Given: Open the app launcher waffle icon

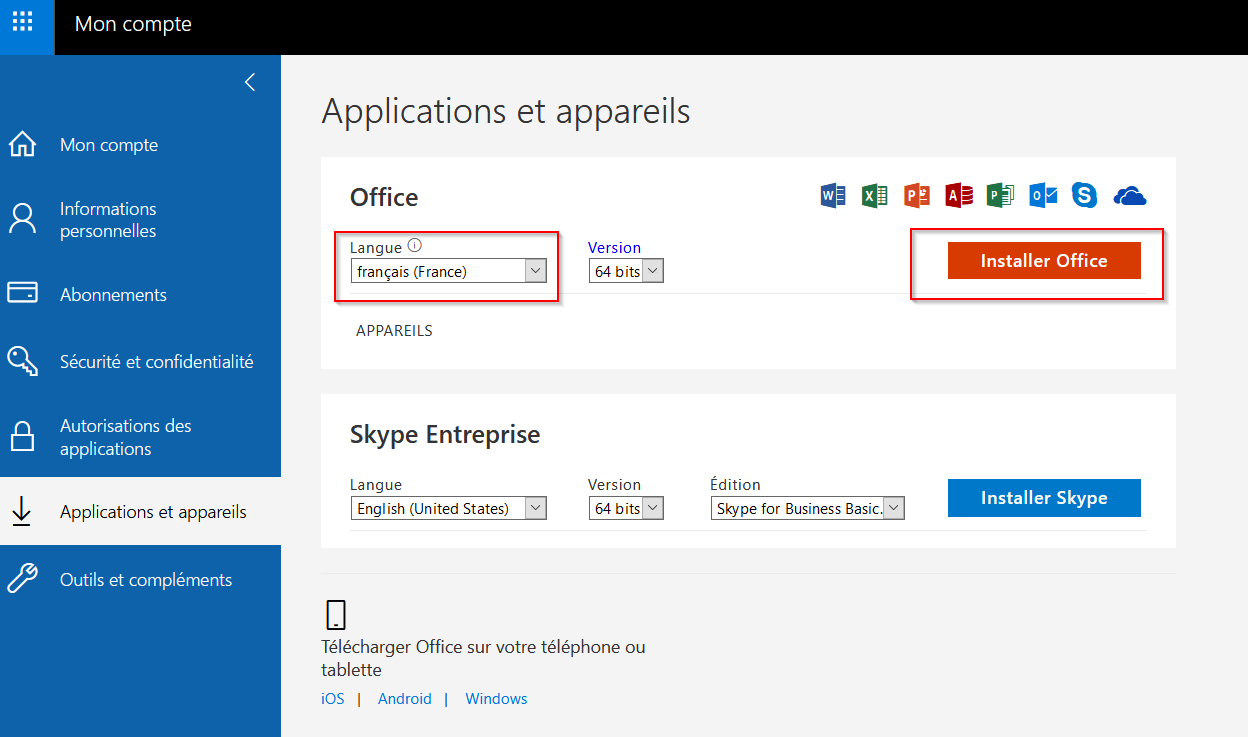Looking at the screenshot, I should tap(22, 22).
